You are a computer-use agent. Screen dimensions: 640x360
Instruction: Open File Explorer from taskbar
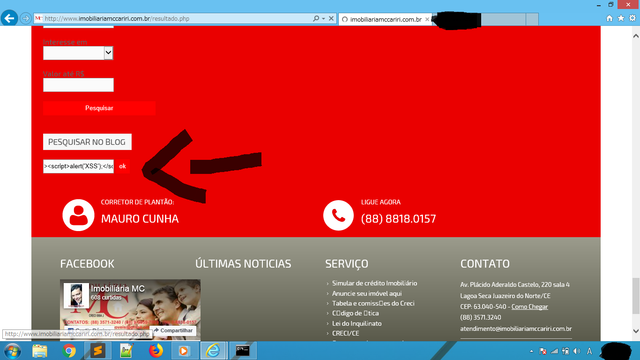coord(40,351)
